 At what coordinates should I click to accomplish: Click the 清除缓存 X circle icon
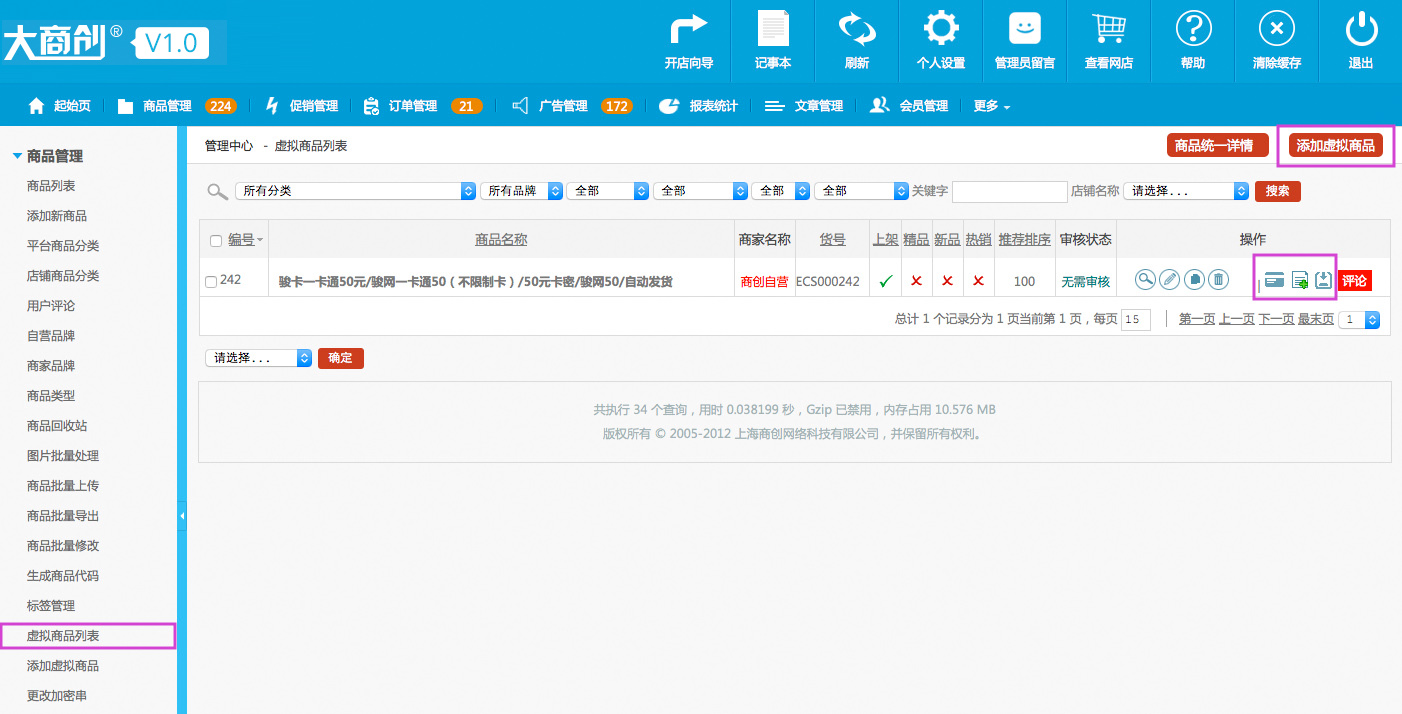[x=1277, y=29]
